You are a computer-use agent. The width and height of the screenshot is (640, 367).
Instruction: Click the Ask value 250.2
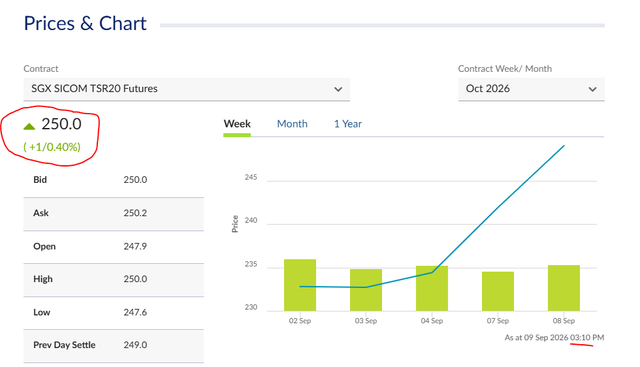pyautogui.click(x=135, y=213)
